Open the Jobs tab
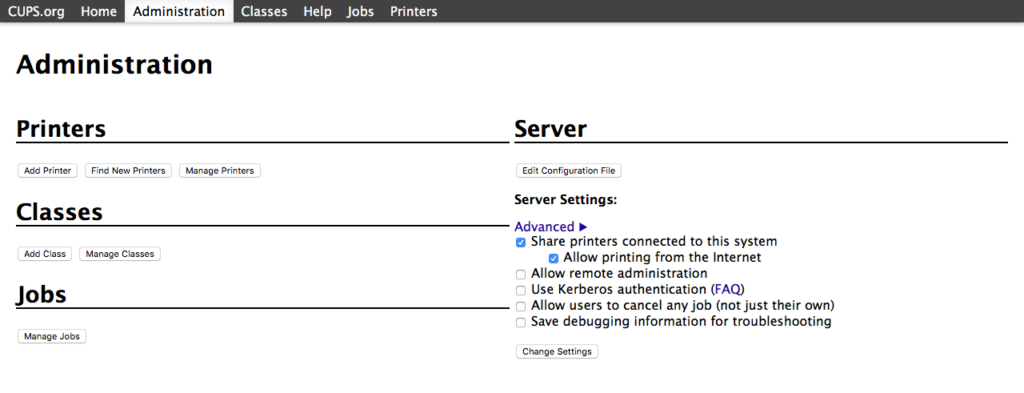The height and width of the screenshot is (393, 1024). [360, 11]
